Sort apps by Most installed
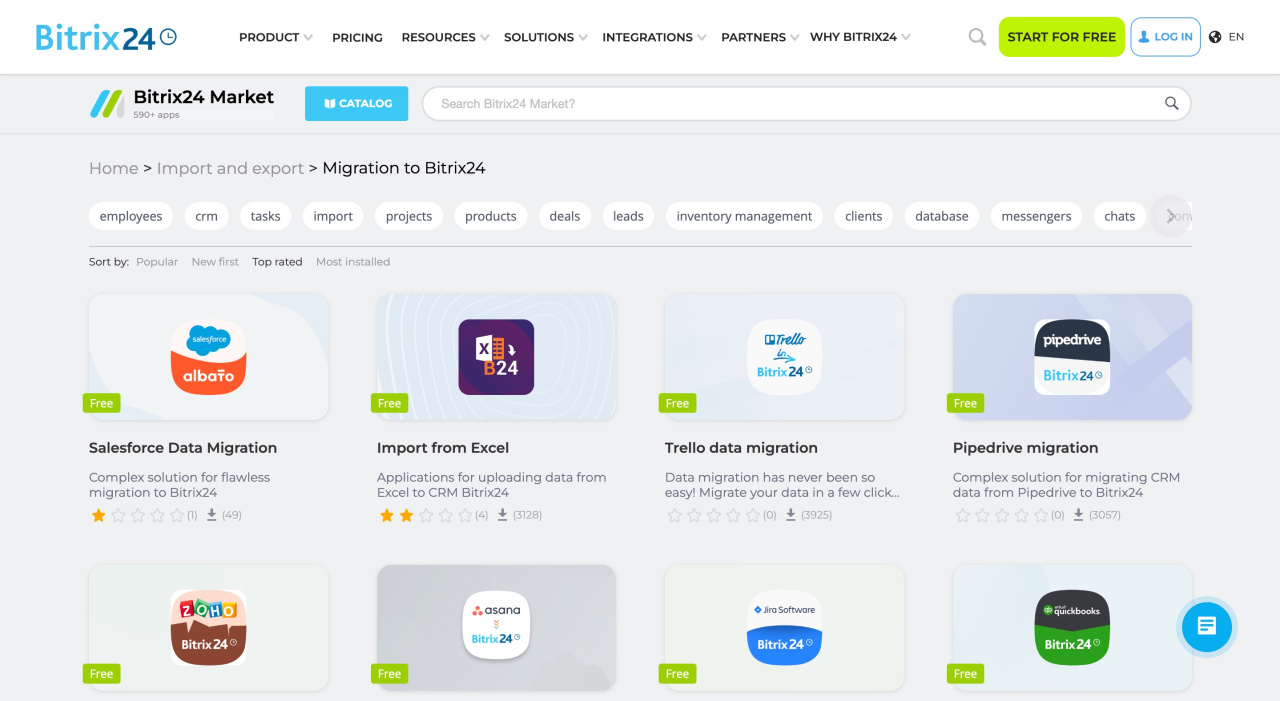This screenshot has width=1280, height=701. (353, 262)
